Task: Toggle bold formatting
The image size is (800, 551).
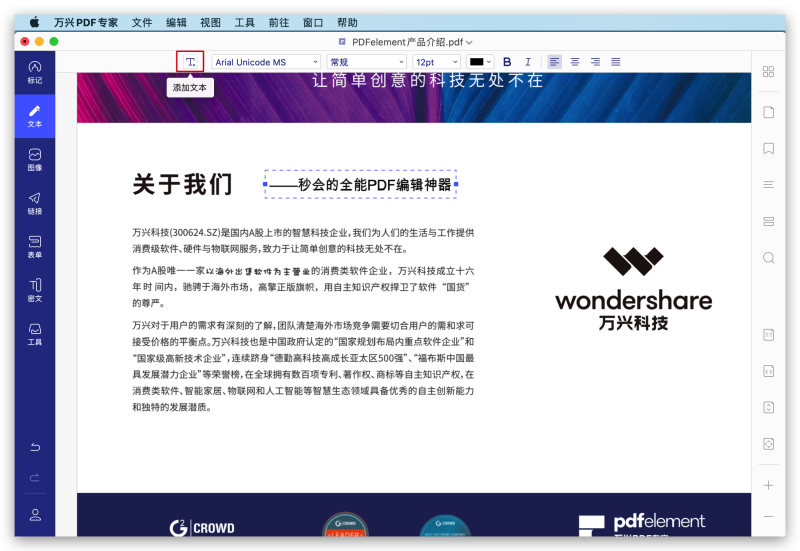Action: 507,62
